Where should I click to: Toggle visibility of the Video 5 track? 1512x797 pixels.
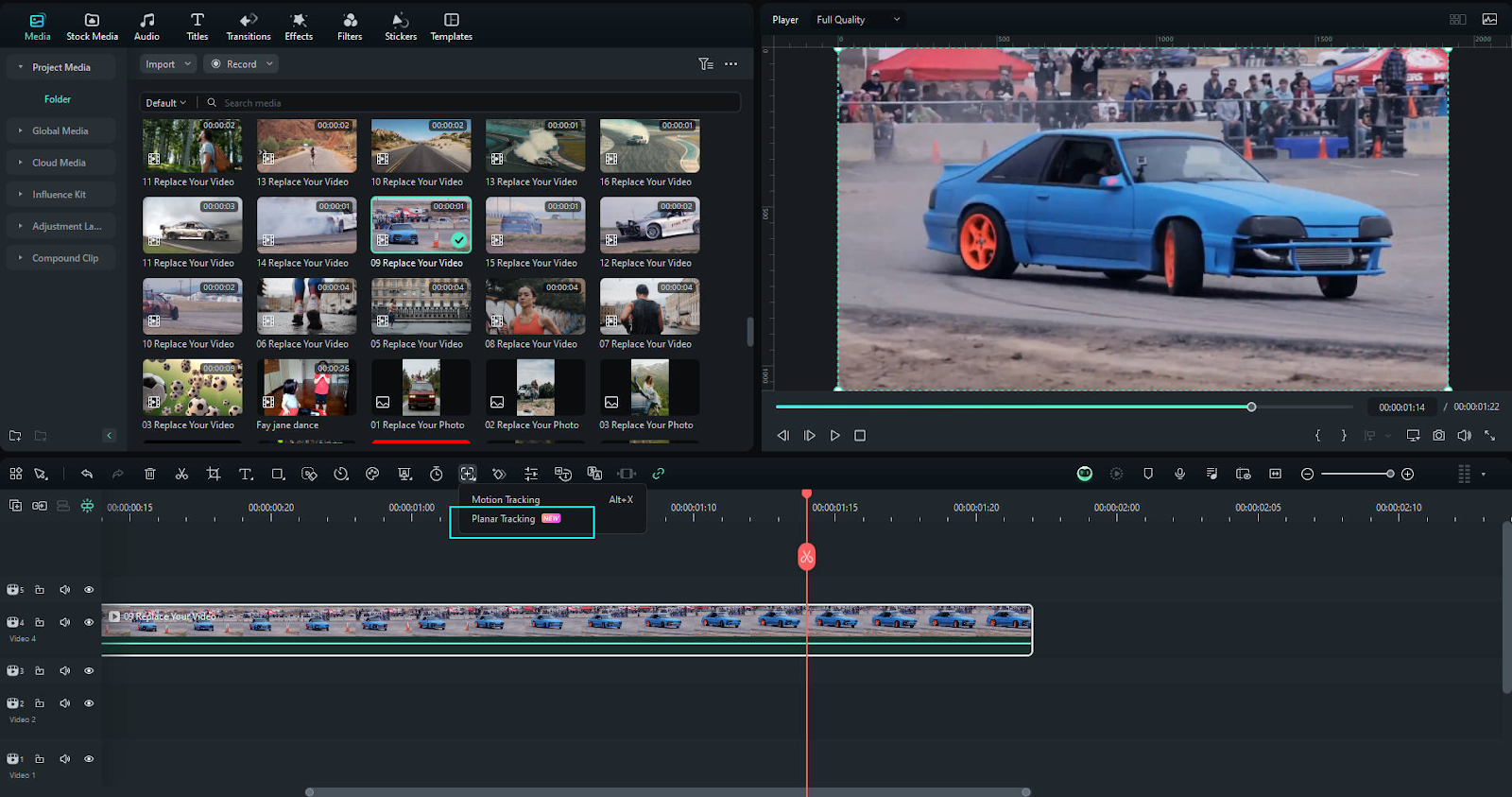pyautogui.click(x=89, y=590)
